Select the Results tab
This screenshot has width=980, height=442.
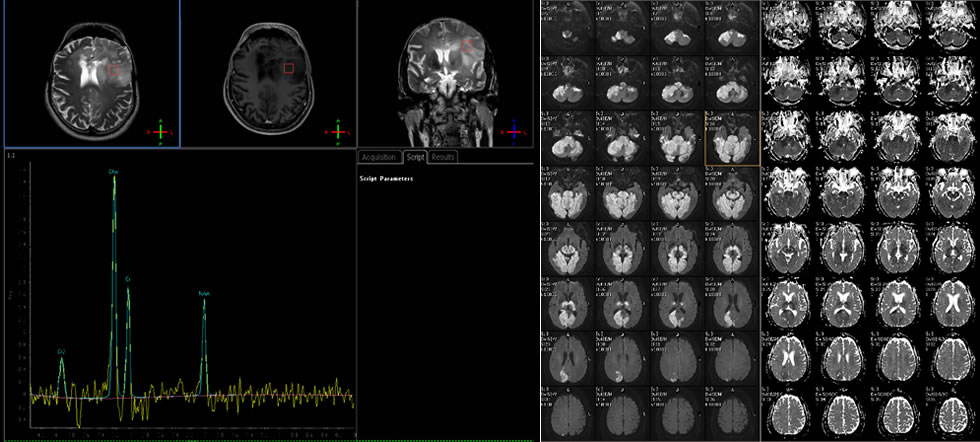pyautogui.click(x=444, y=157)
